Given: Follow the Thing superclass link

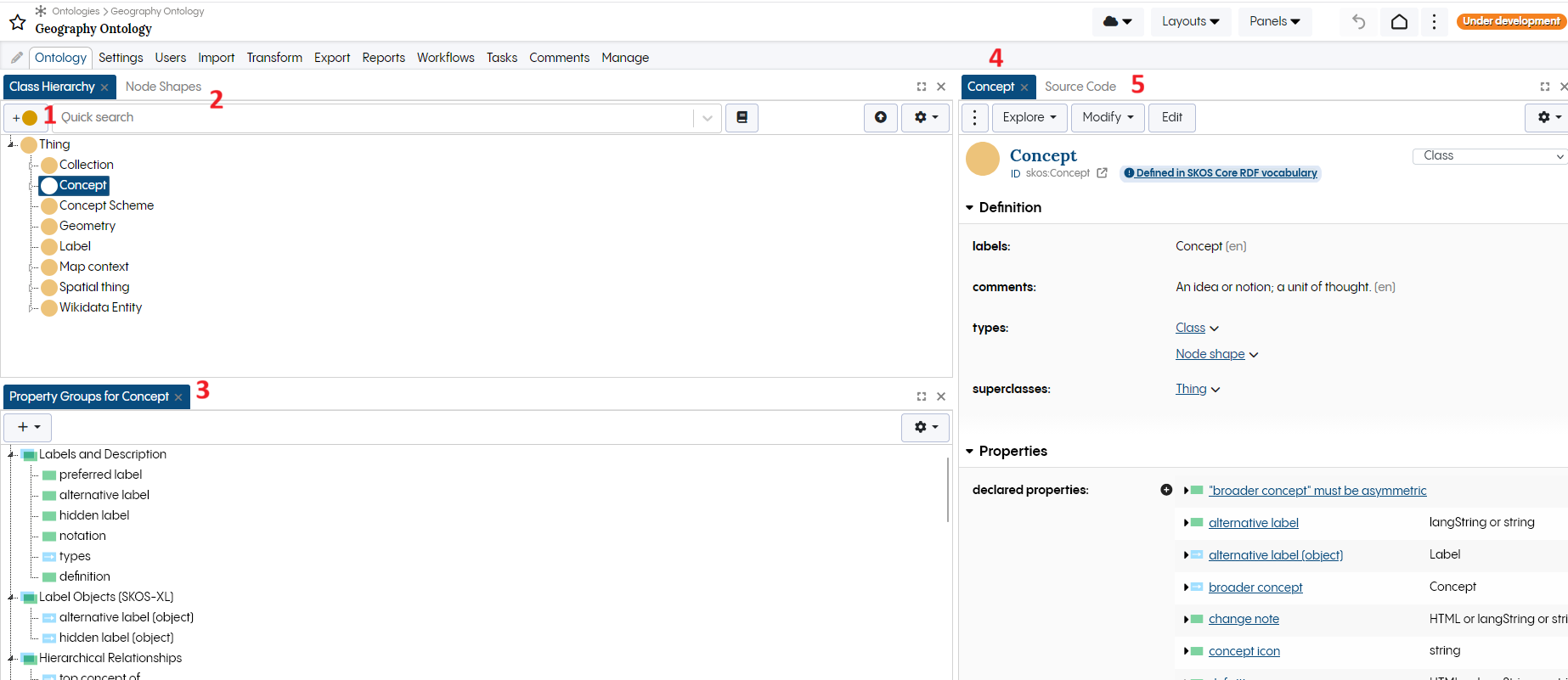Looking at the screenshot, I should (x=1191, y=389).
